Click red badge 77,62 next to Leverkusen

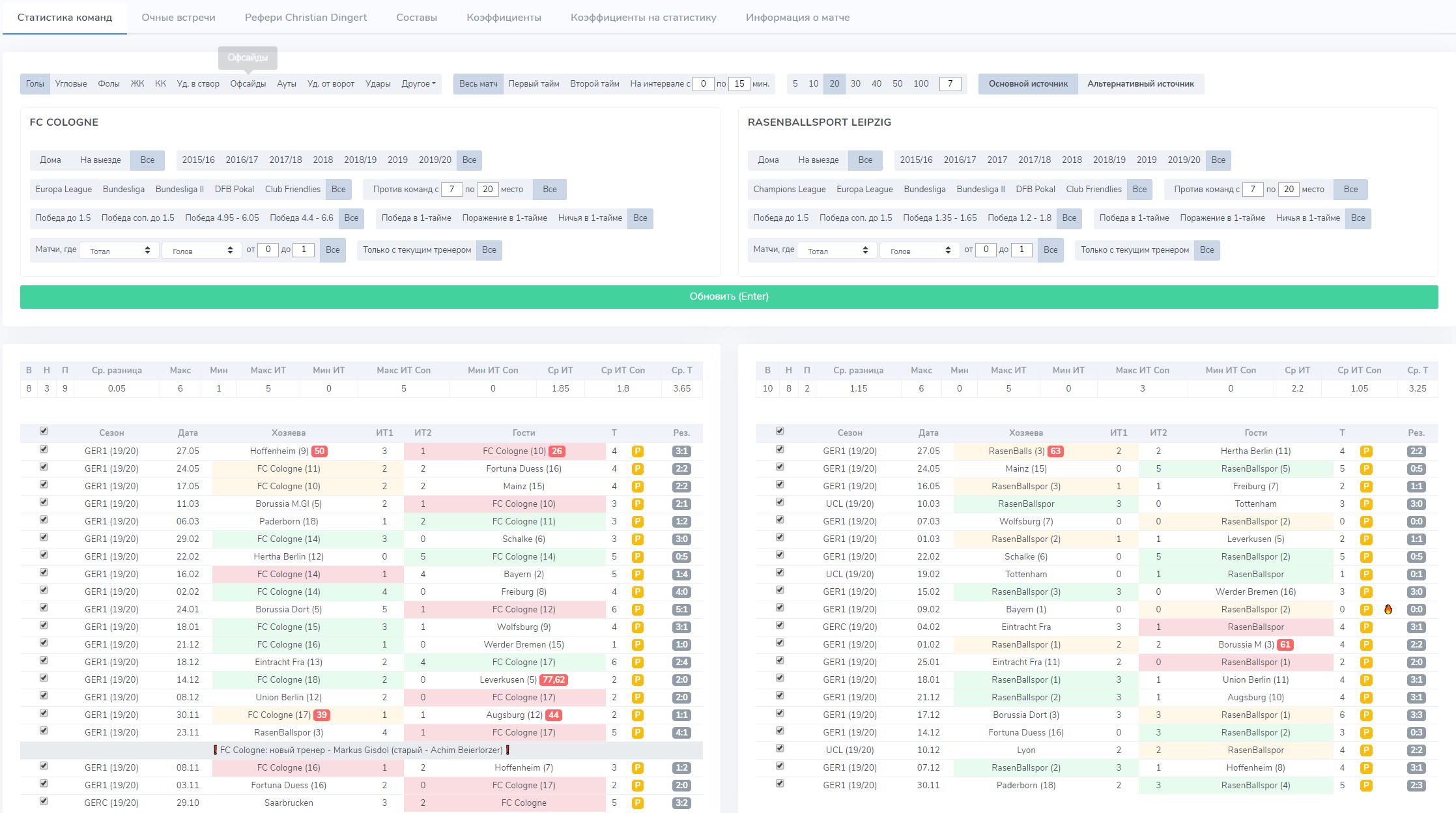(x=554, y=679)
